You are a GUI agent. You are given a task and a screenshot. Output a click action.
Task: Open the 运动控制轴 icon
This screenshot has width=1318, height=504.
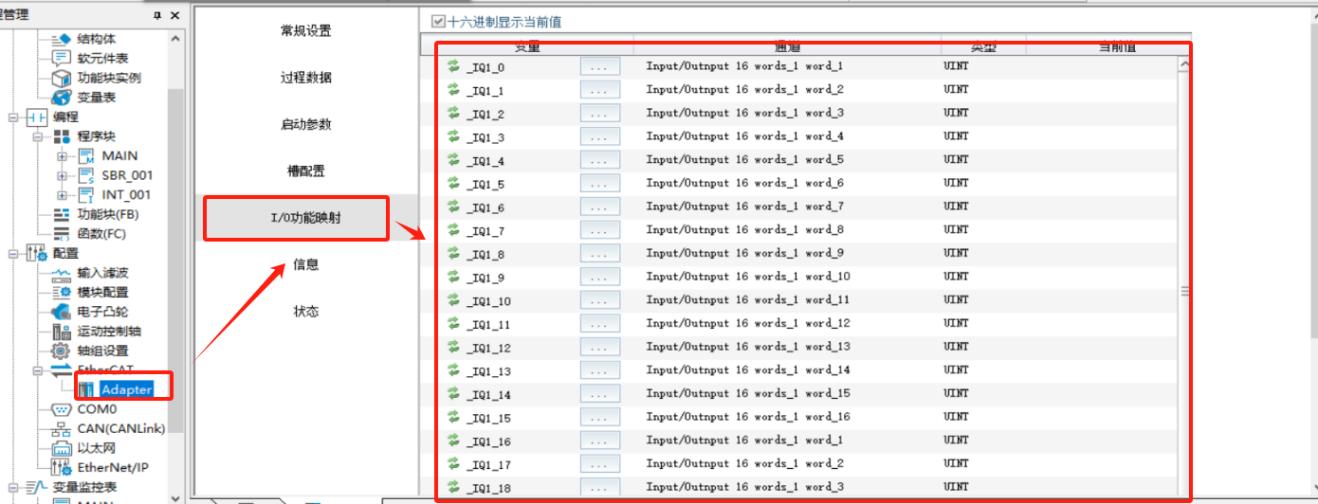(x=61, y=331)
